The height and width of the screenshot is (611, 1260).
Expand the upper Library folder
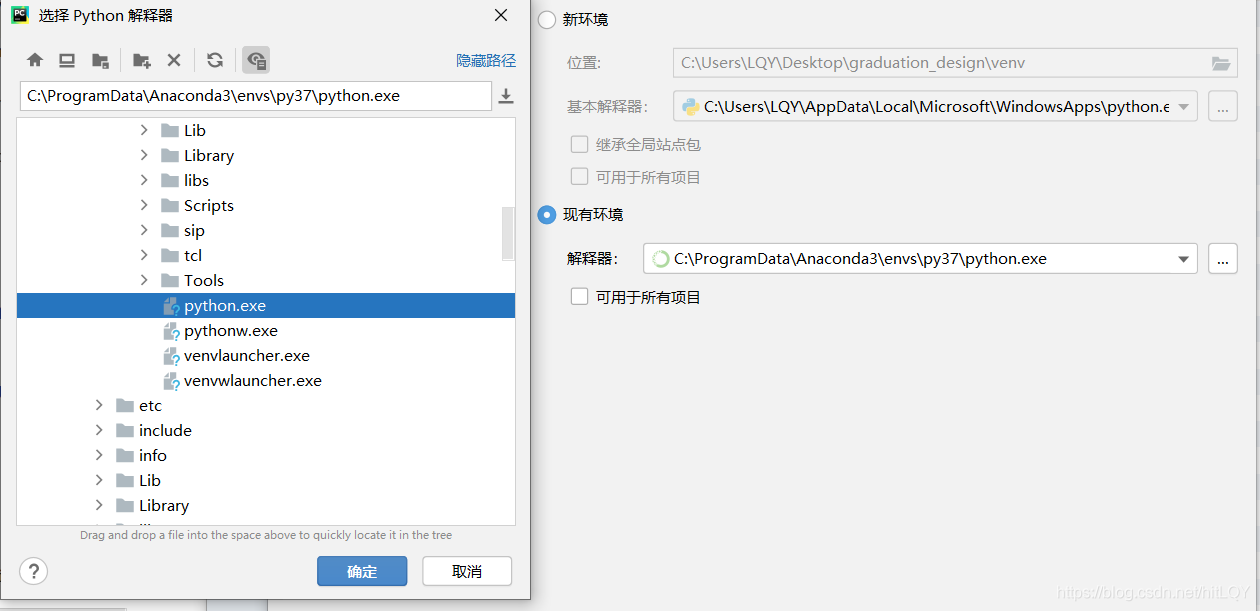[144, 155]
